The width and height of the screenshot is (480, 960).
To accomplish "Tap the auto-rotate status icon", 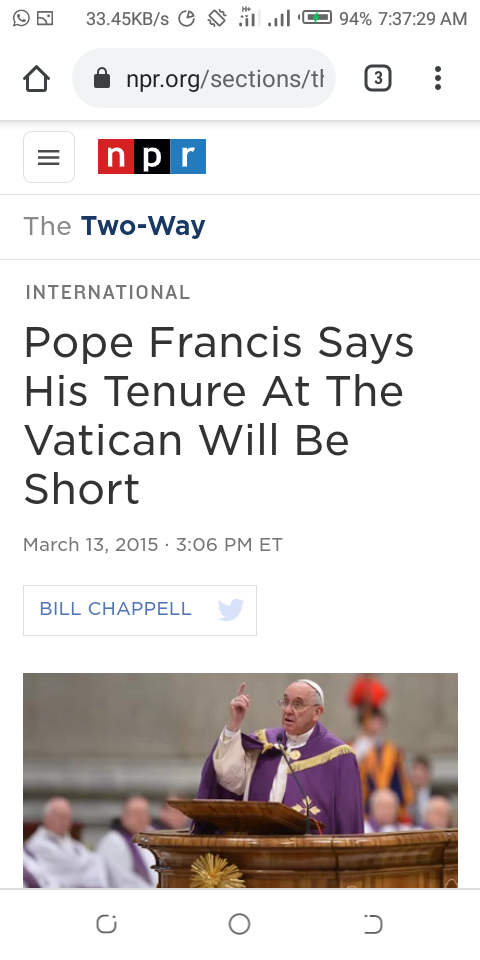I will 217,18.
